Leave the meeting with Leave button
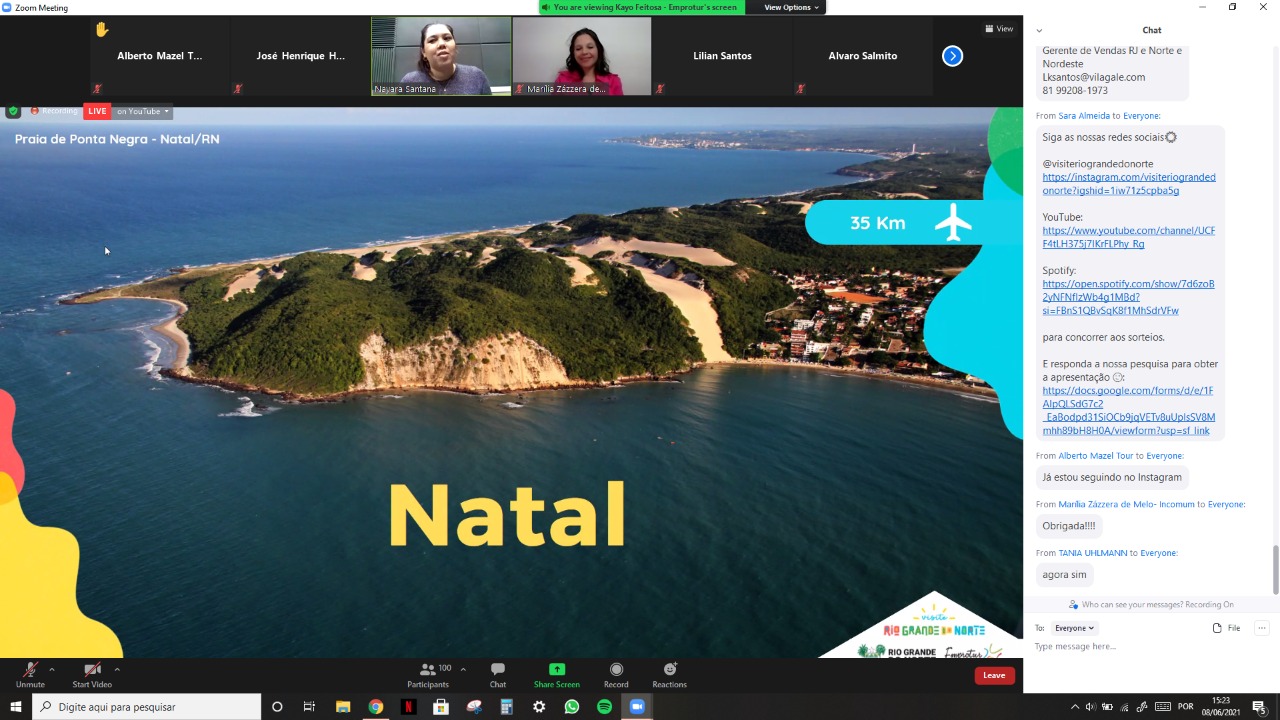1280x720 pixels. 994,675
